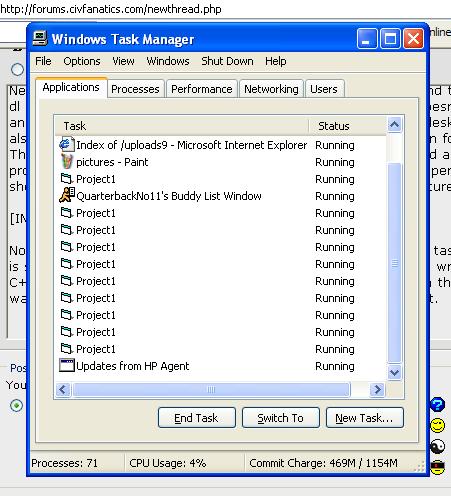The width and height of the screenshot is (451, 496).
Task: Click the blue question mark icon
Action: click(x=437, y=405)
